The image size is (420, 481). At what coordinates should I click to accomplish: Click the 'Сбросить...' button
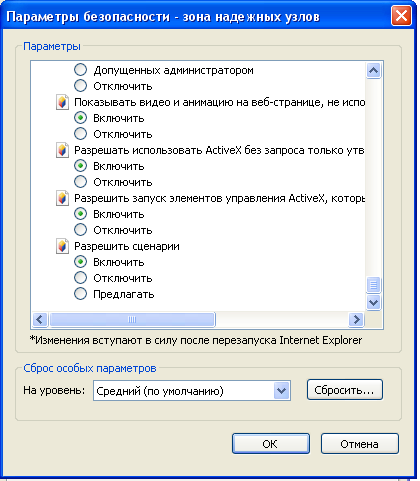click(x=344, y=390)
